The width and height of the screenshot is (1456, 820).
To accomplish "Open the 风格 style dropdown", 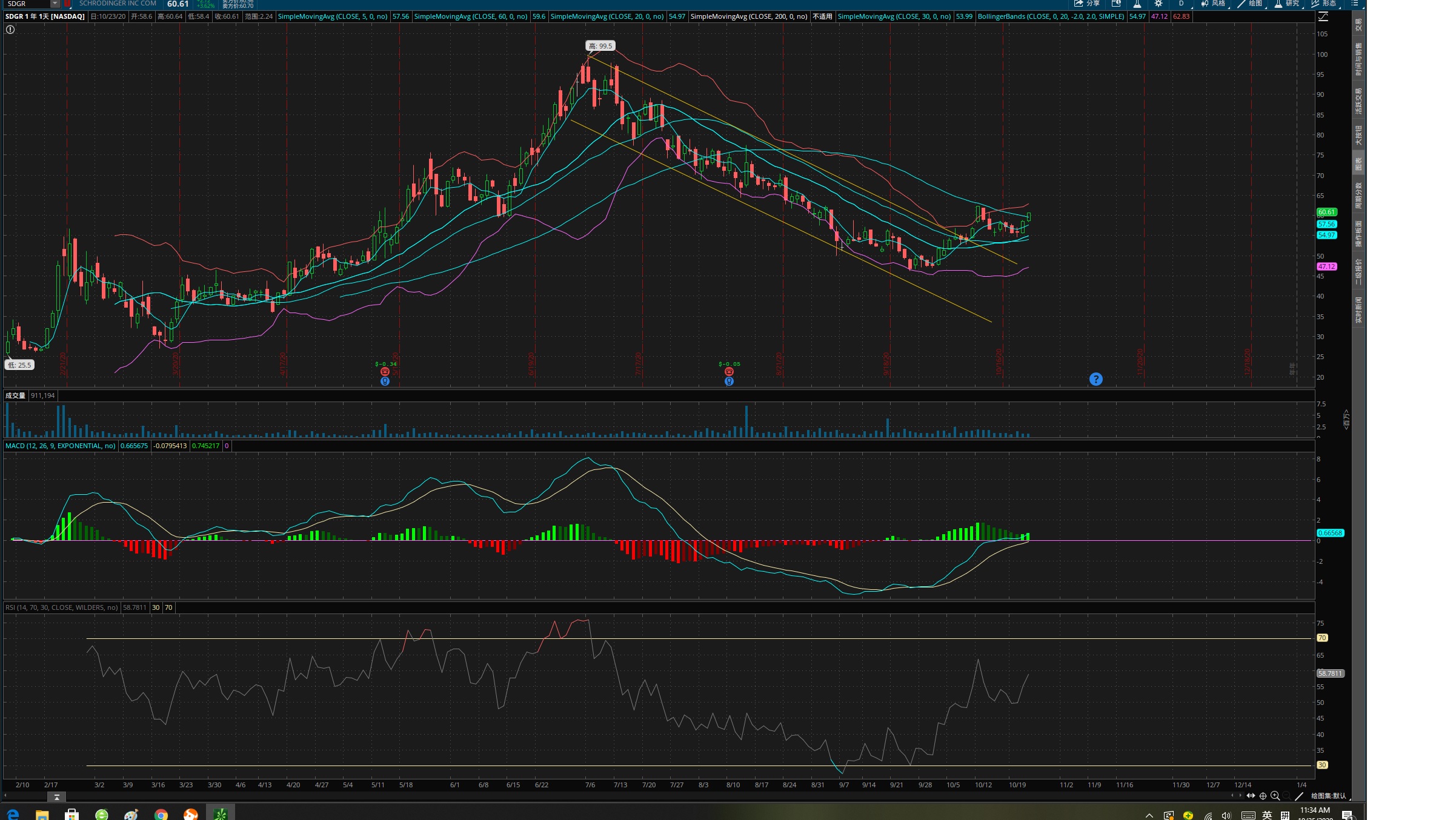I will 1213,4.
